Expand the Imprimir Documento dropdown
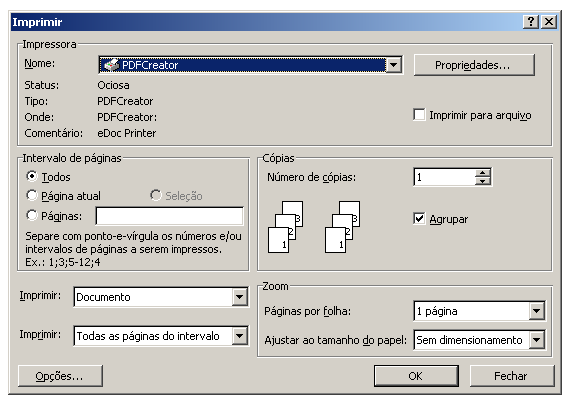 239,297
